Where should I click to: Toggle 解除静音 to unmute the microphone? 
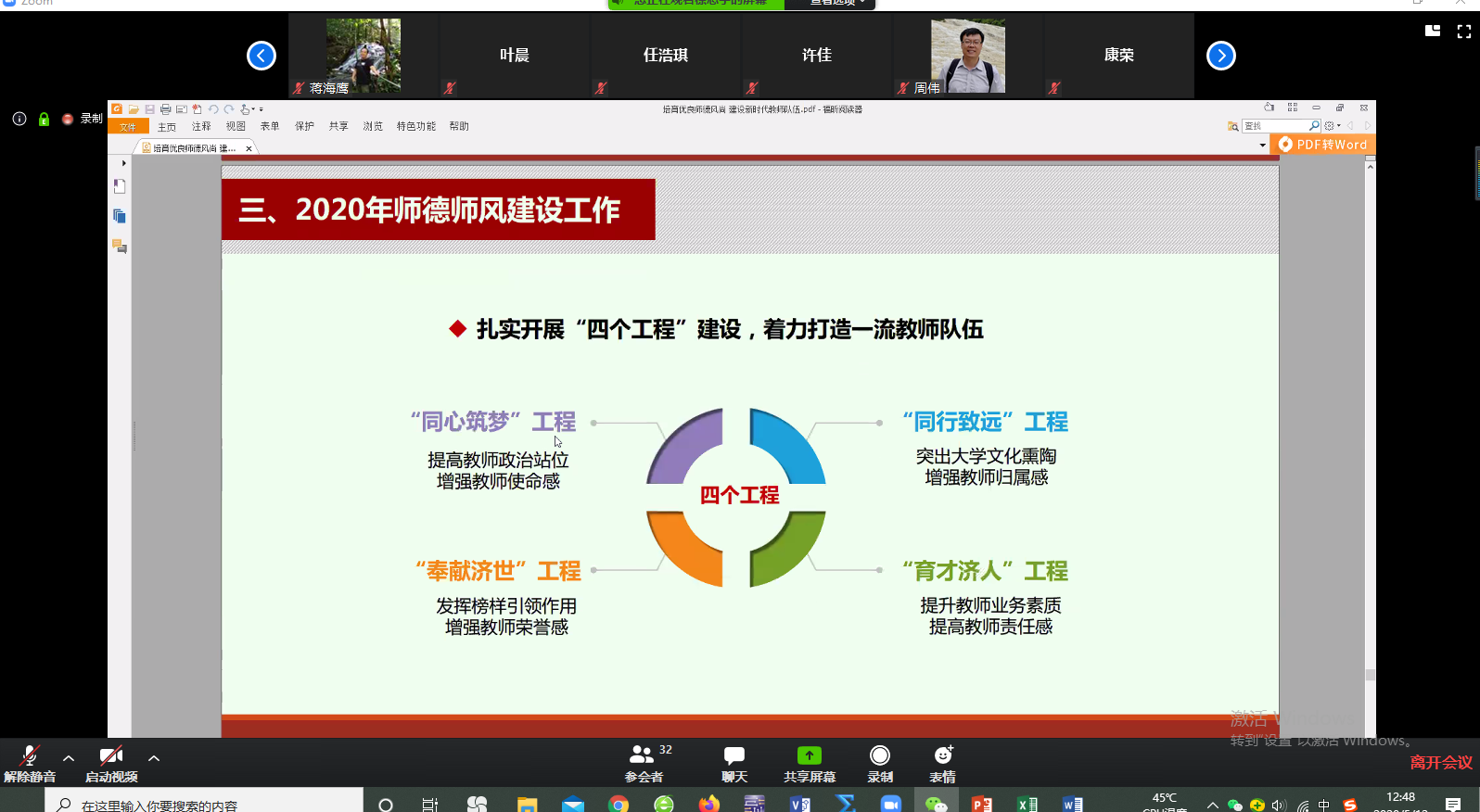coord(30,764)
